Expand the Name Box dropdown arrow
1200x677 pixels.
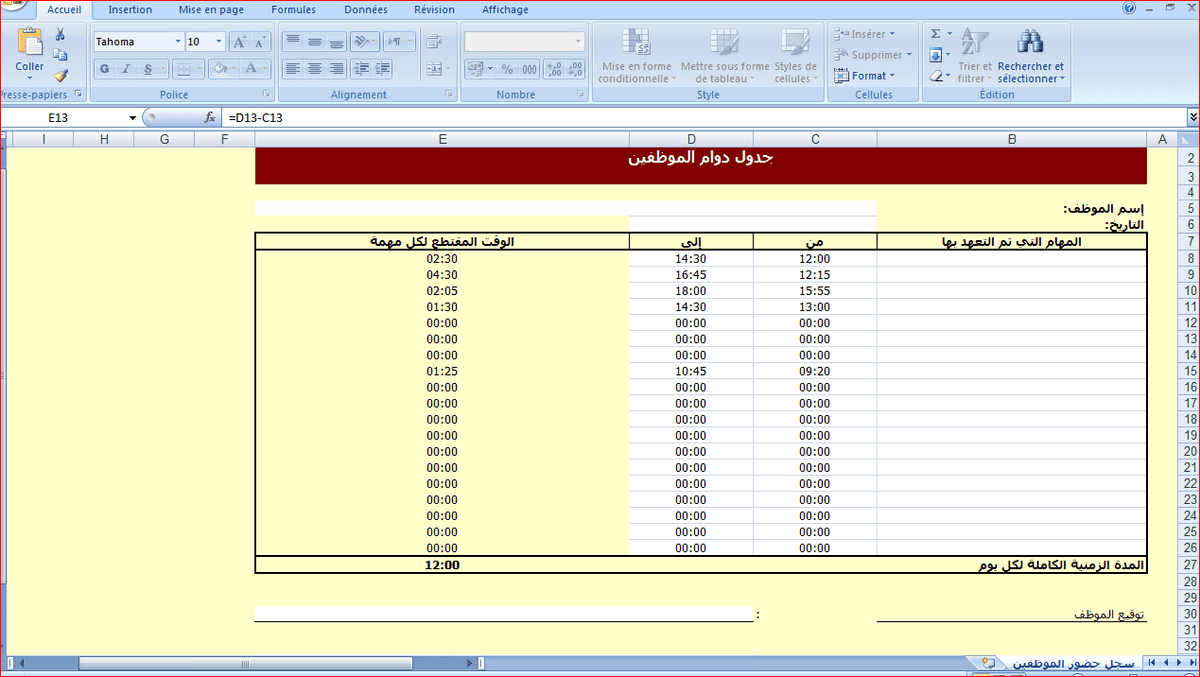(132, 118)
